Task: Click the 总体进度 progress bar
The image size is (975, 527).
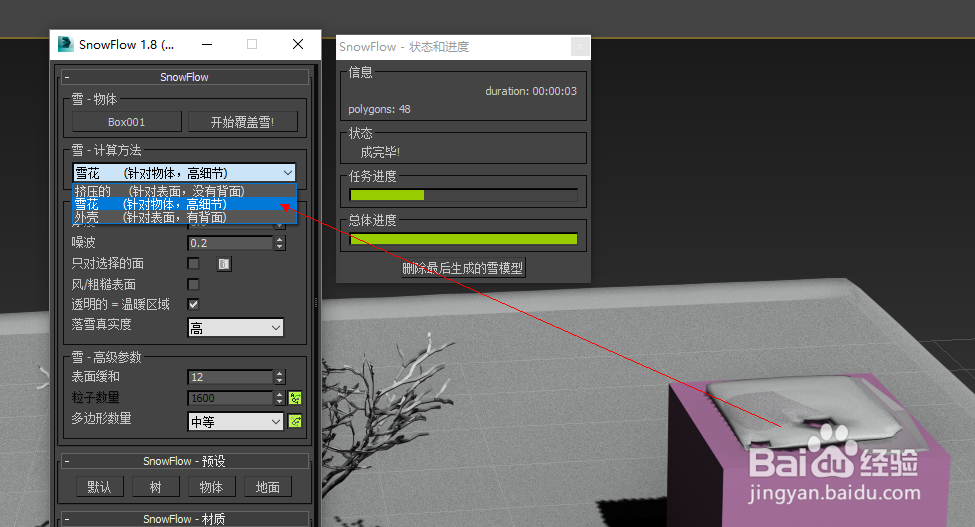Action: pos(463,239)
